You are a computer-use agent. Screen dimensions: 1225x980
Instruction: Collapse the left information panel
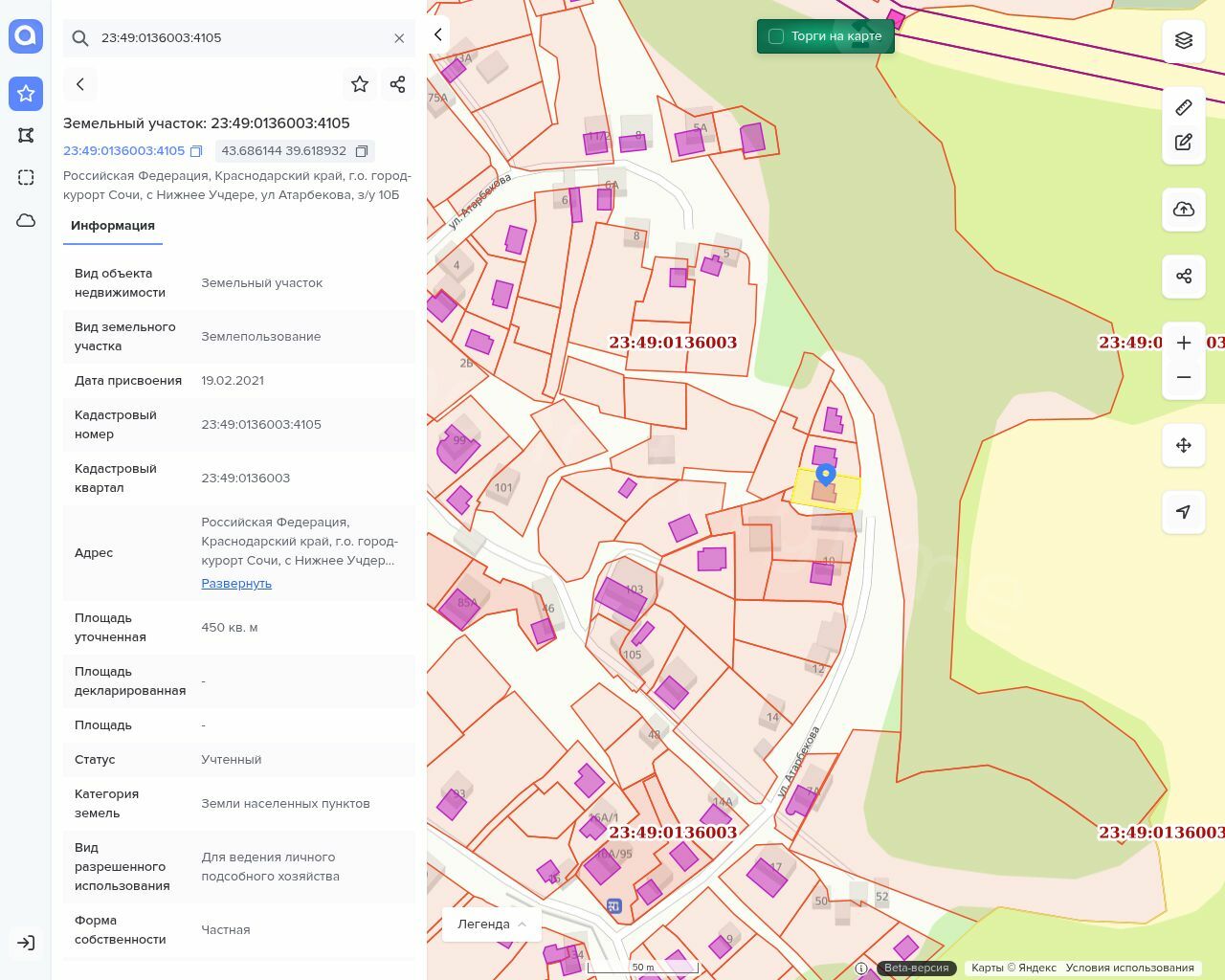pos(438,34)
